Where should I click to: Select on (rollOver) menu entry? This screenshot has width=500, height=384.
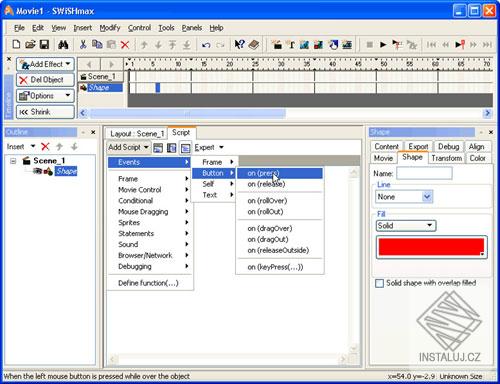point(280,201)
